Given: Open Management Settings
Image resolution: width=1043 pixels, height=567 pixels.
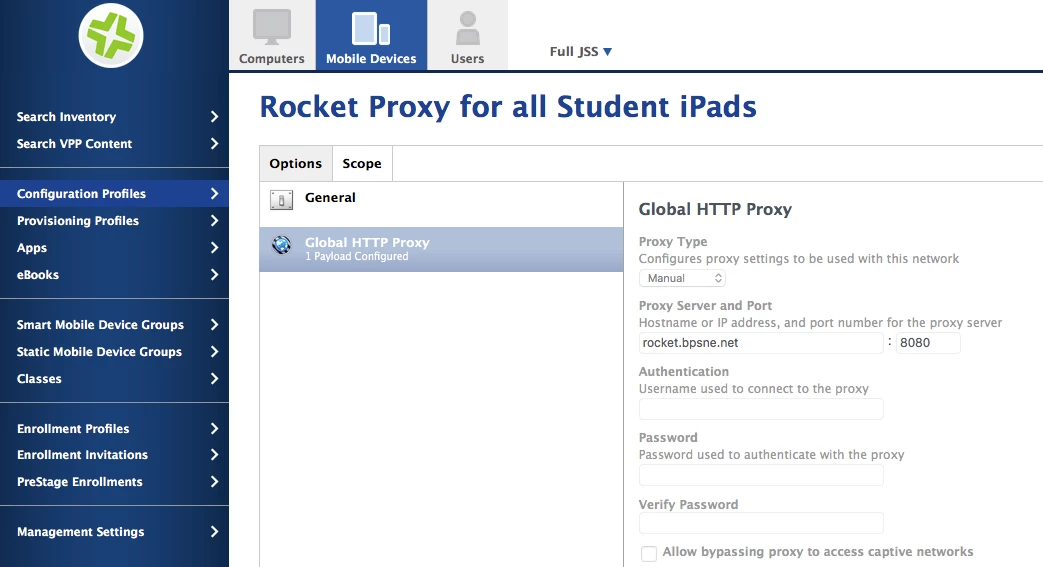Looking at the screenshot, I should [x=114, y=532].
